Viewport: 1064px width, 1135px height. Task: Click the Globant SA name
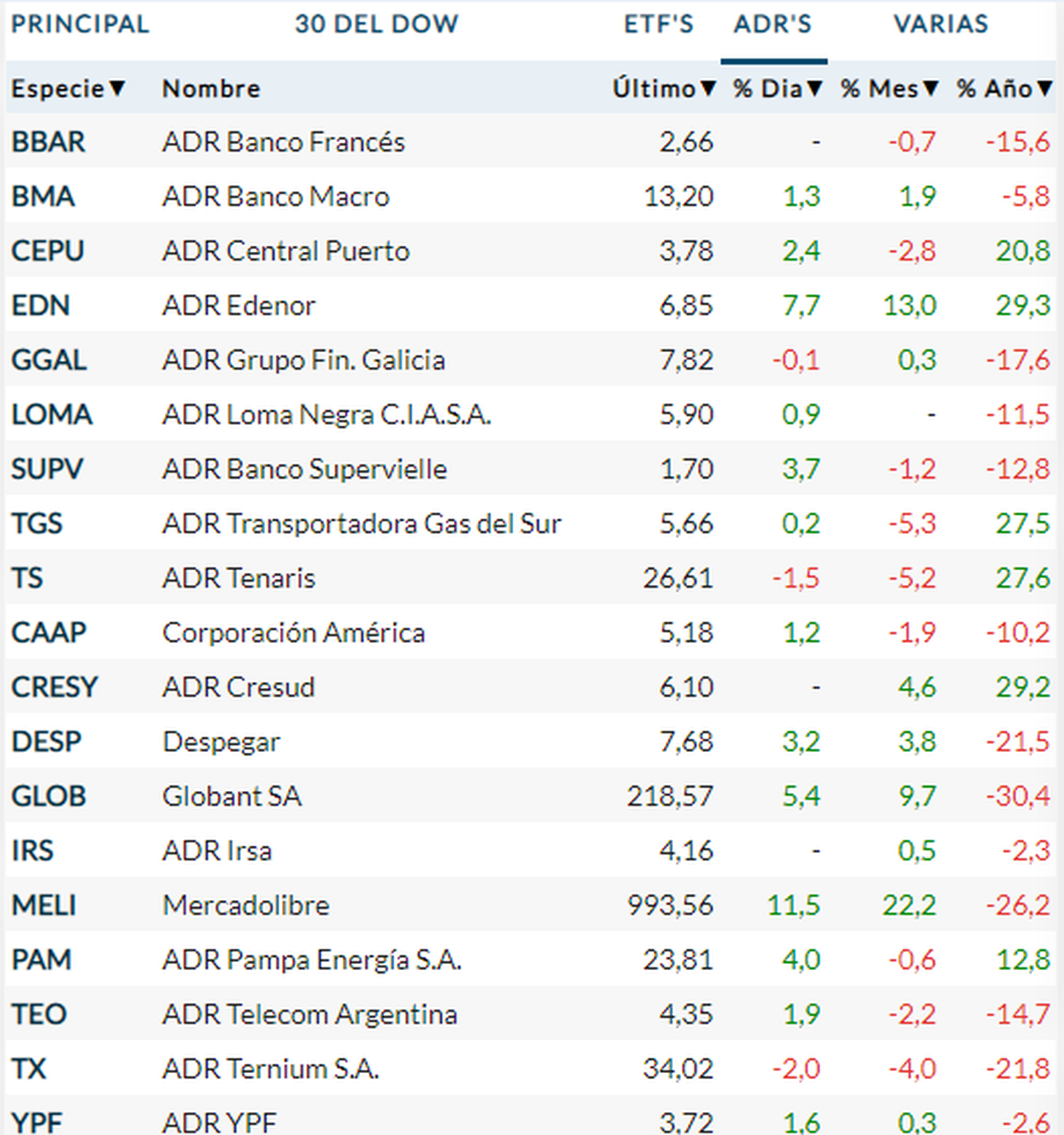[x=231, y=796]
